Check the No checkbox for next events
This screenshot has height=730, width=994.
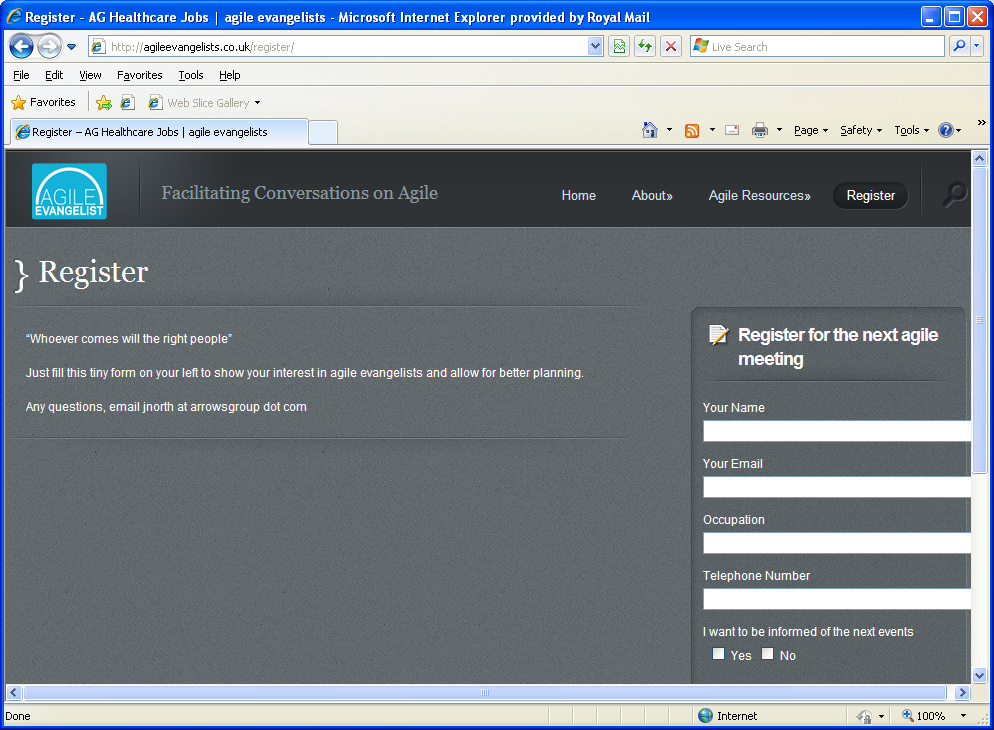click(x=768, y=653)
